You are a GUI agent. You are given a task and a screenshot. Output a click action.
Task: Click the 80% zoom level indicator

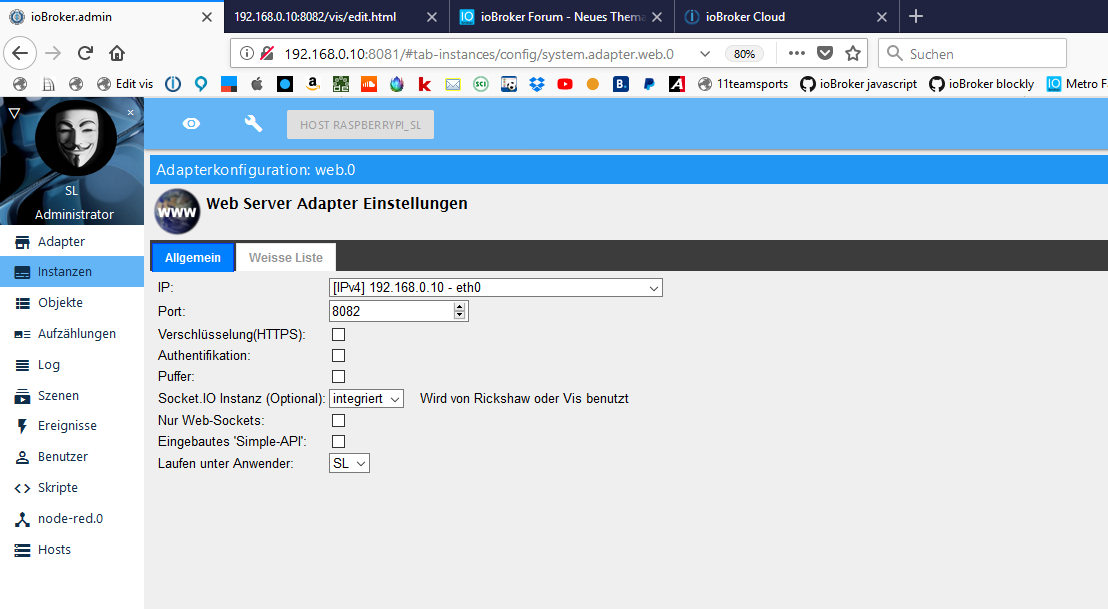(744, 54)
